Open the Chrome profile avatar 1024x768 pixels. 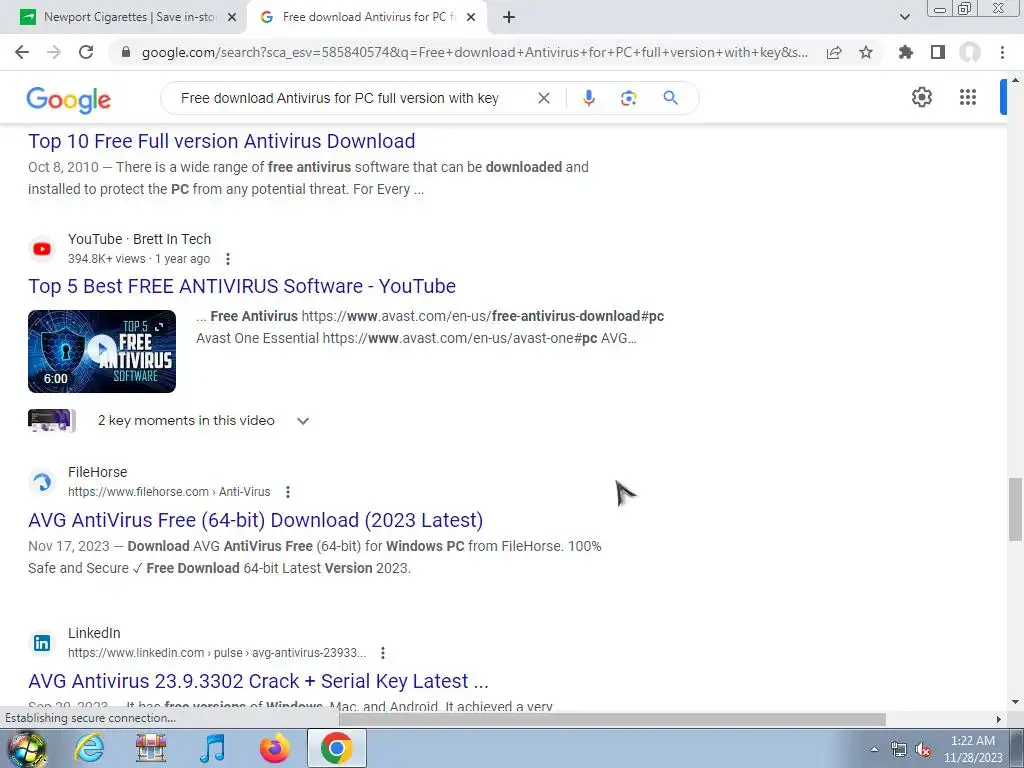click(x=970, y=52)
